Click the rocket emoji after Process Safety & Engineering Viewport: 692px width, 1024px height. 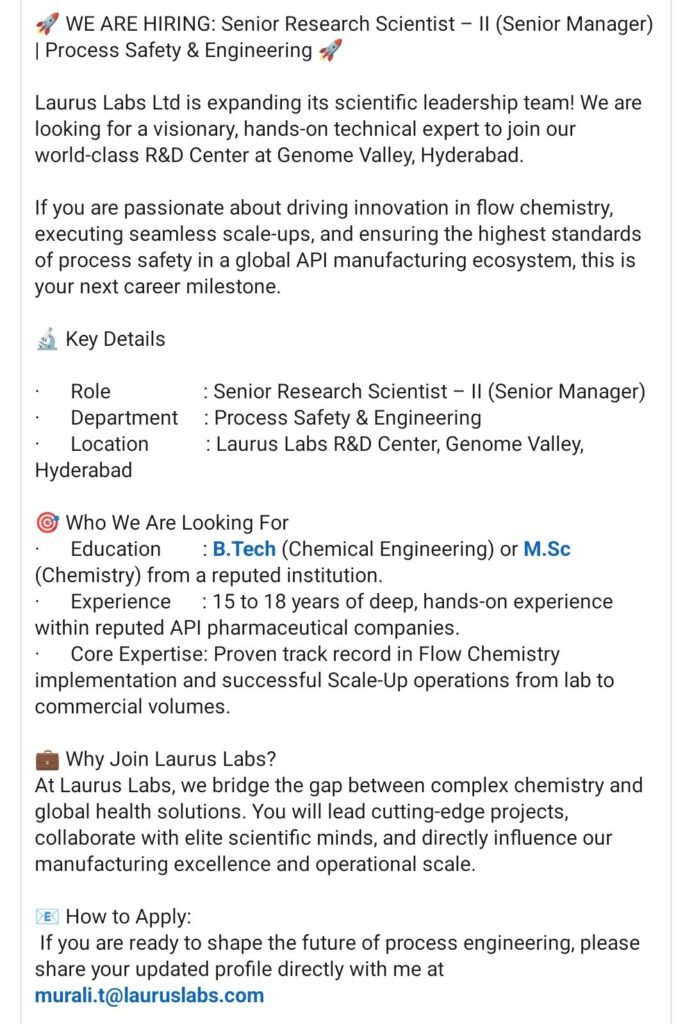330,51
